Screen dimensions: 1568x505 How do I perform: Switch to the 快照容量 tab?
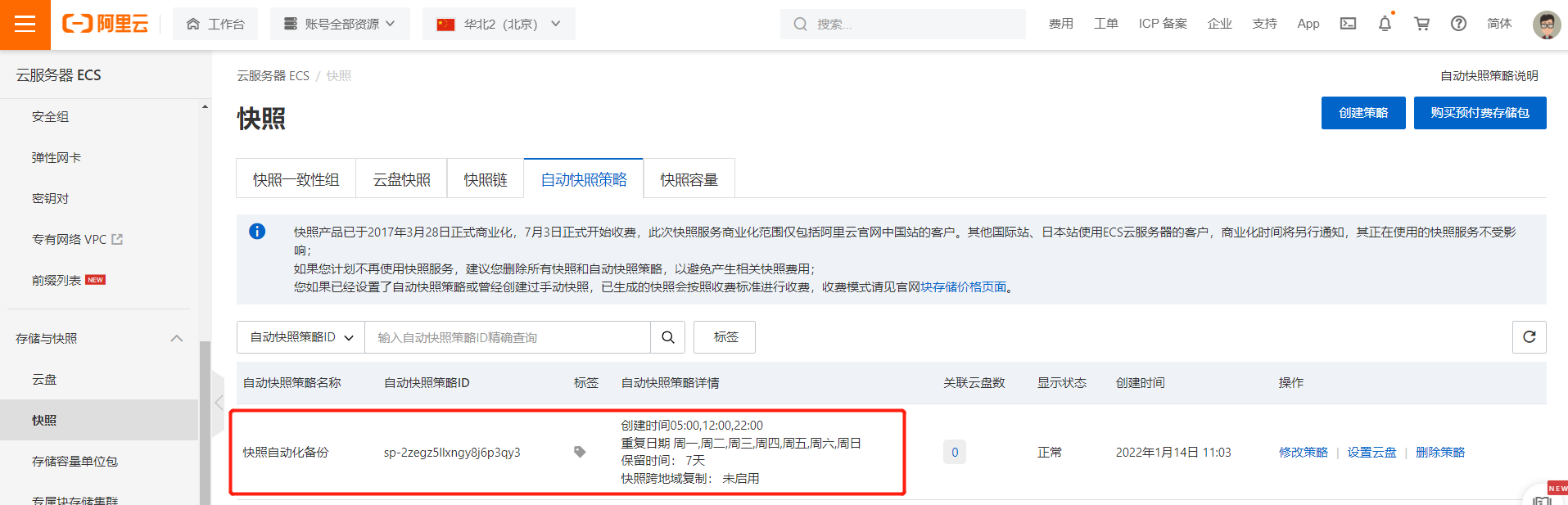pos(689,179)
